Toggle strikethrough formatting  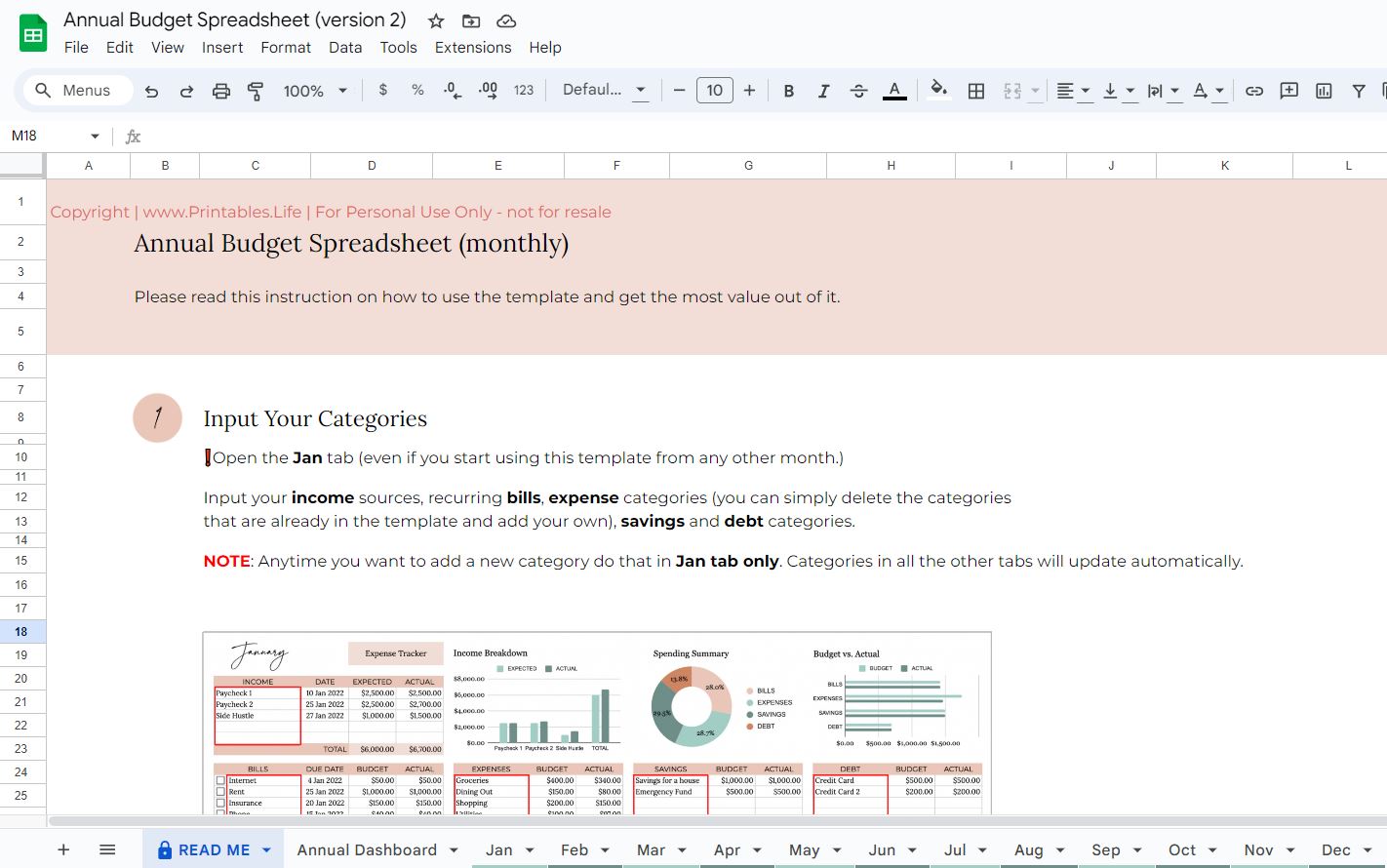(858, 90)
